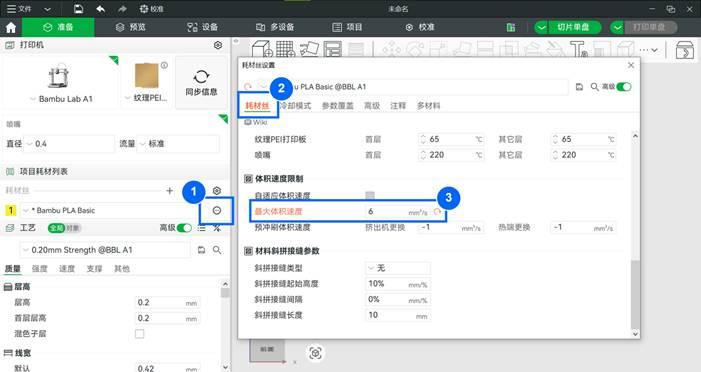Open the Bambu PLA Basic filament dropdown

(x=107, y=210)
